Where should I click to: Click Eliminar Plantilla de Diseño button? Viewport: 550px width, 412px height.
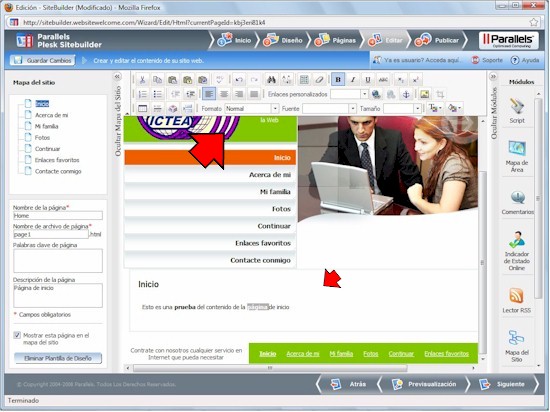(x=58, y=358)
